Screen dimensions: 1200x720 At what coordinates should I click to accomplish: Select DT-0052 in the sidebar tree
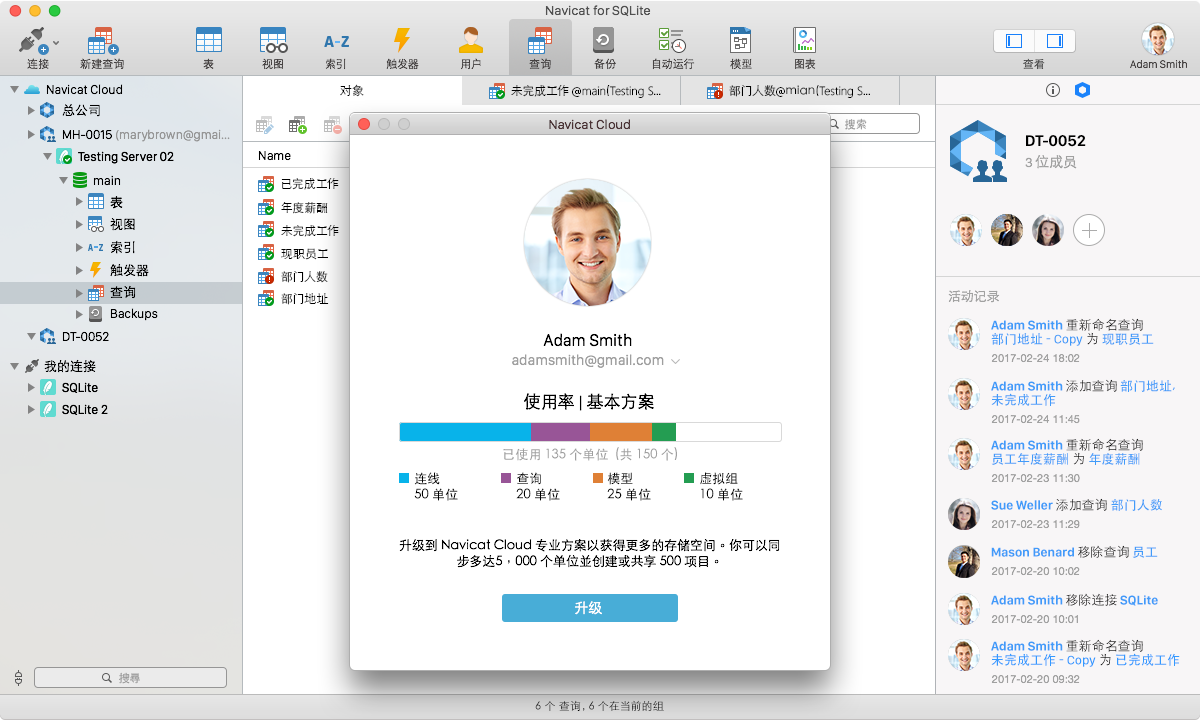click(85, 337)
